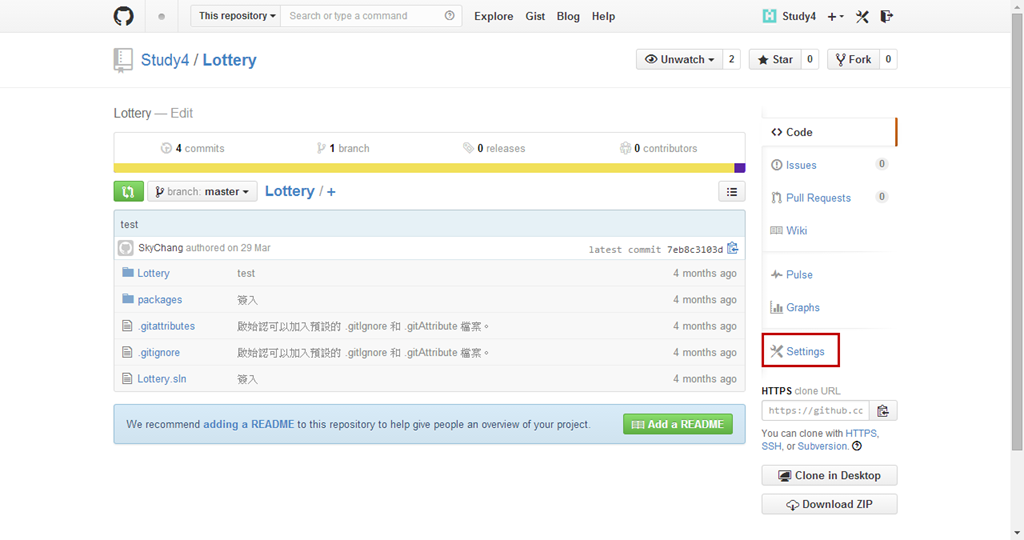Copy the HTTPS clone URL to clipboard
Image resolution: width=1024 pixels, height=540 pixels.
(883, 411)
